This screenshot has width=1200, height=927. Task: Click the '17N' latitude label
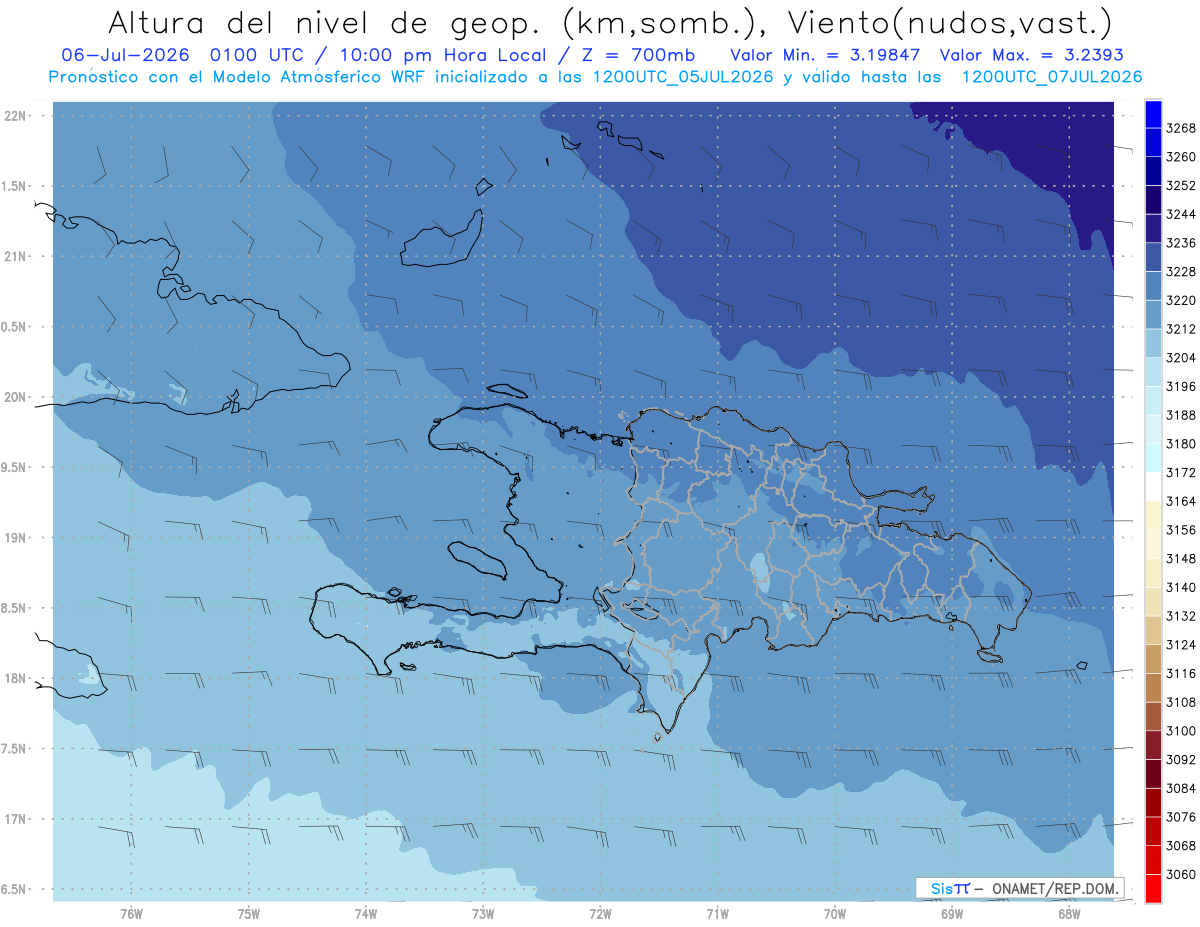point(15,819)
